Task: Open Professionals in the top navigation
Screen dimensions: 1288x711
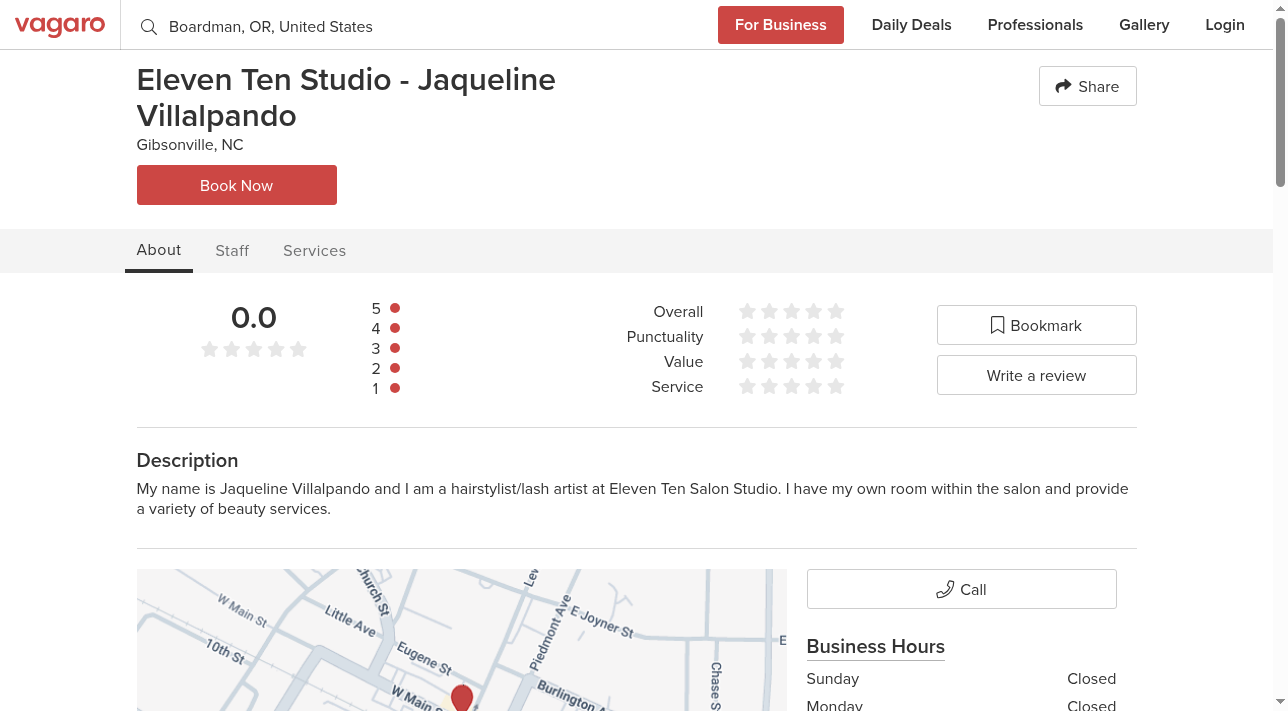Action: point(1035,25)
